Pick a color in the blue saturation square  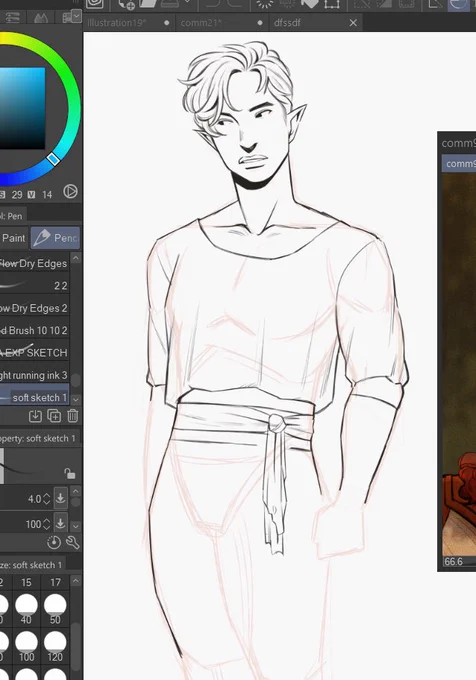22,108
